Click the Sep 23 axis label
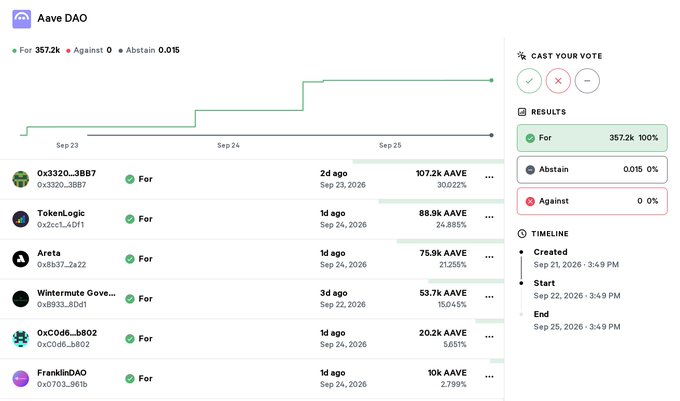The height and width of the screenshot is (401, 680). 67,145
